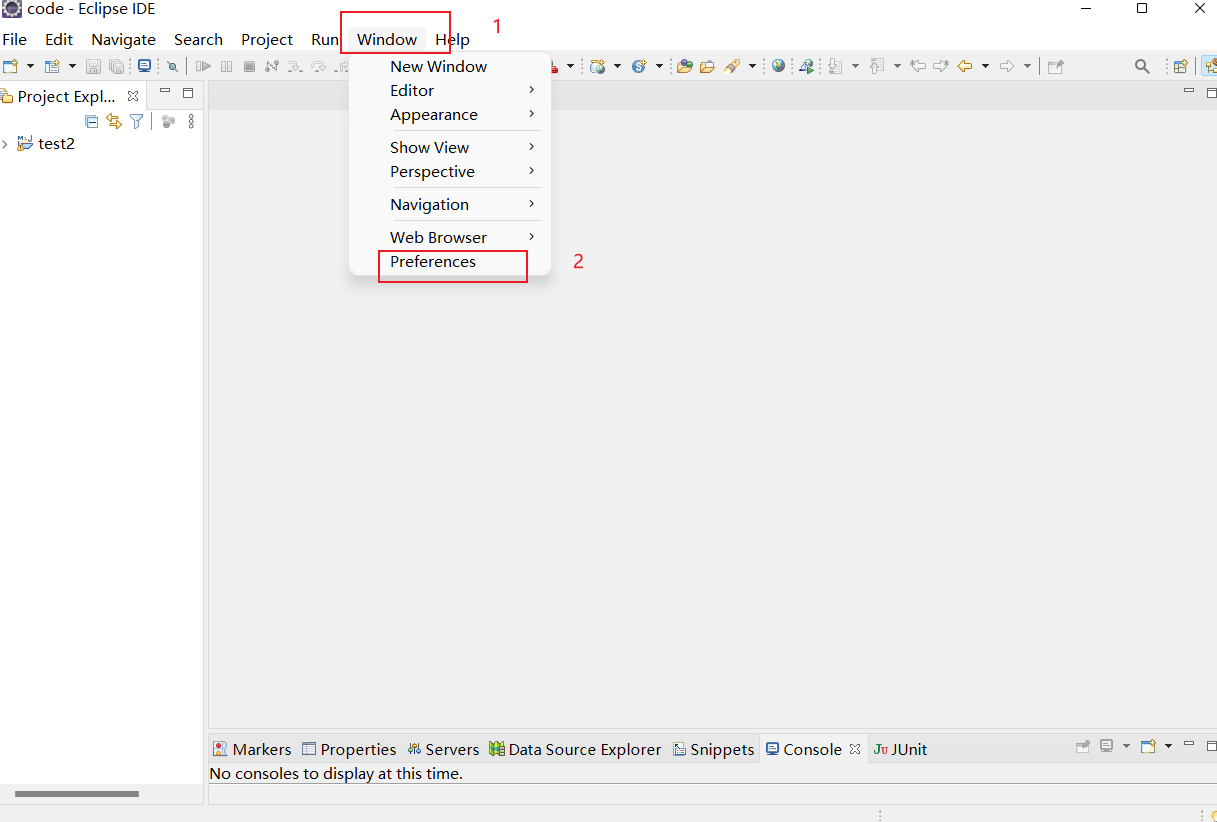The width and height of the screenshot is (1217, 822).
Task: Open dropdown next to blue S icon
Action: [659, 66]
